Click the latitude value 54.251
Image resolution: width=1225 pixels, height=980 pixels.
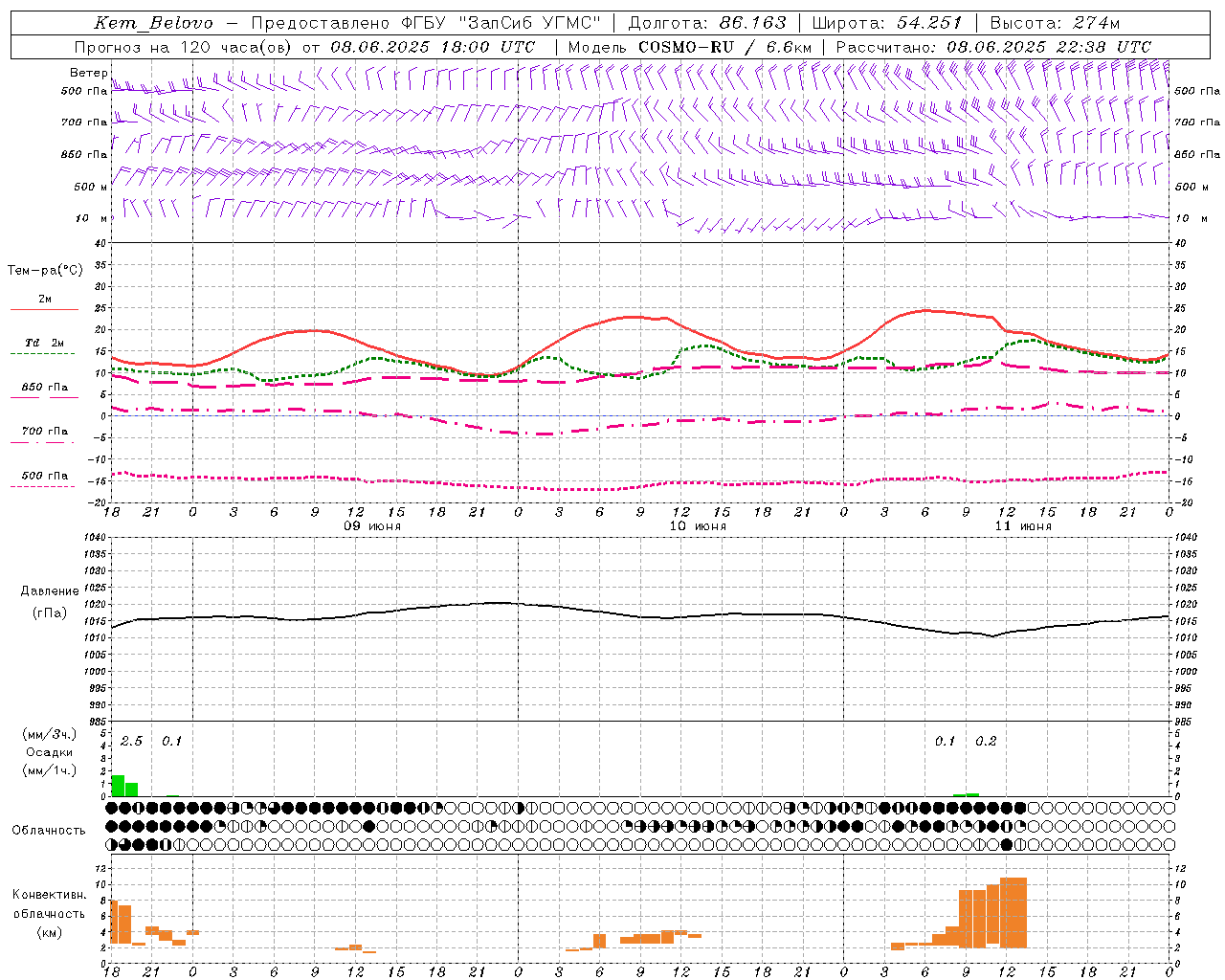point(928,23)
